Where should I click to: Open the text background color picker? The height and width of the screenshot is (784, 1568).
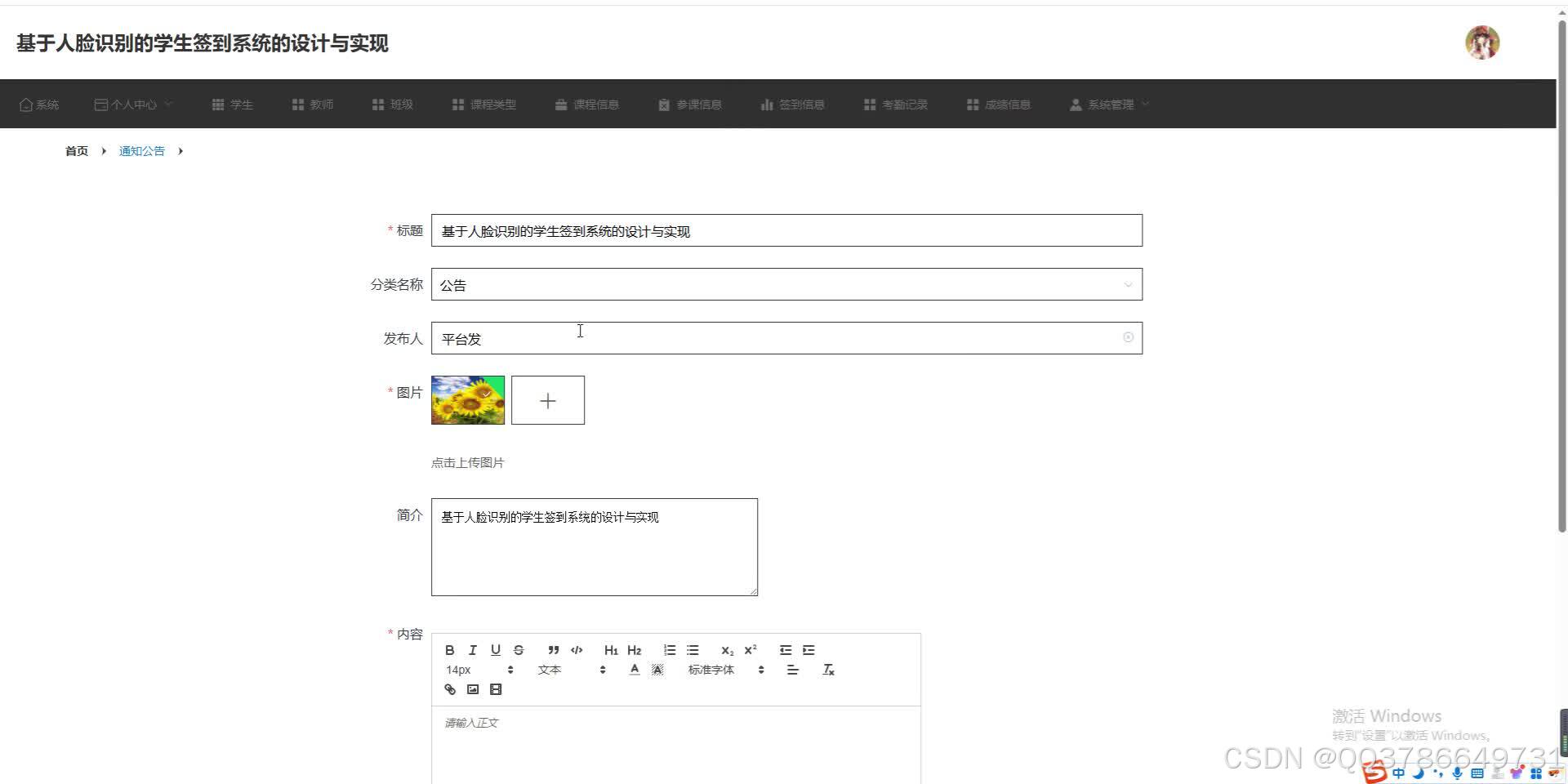coord(657,670)
